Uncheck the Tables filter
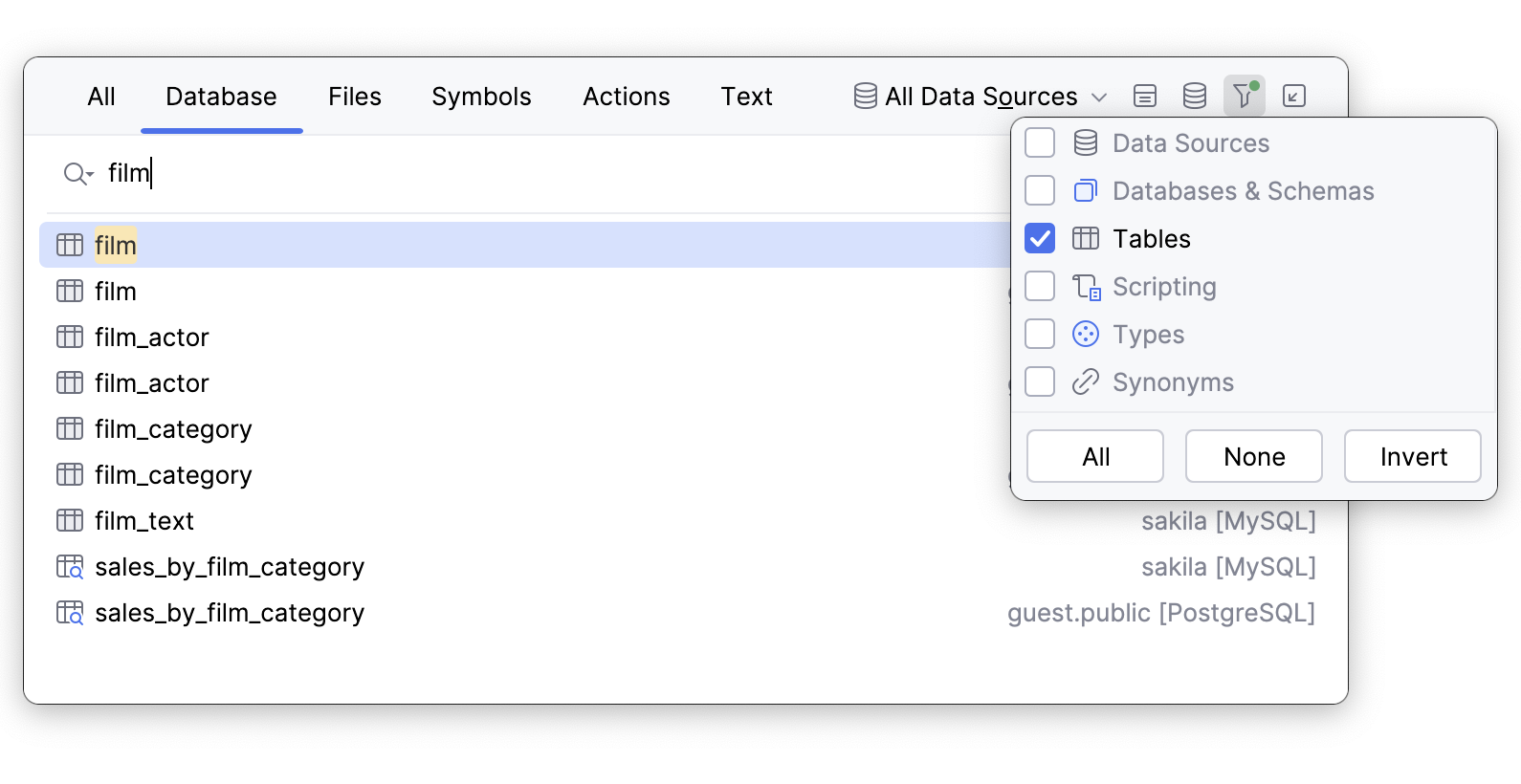Viewport: 1521px width, 784px height. (1040, 238)
